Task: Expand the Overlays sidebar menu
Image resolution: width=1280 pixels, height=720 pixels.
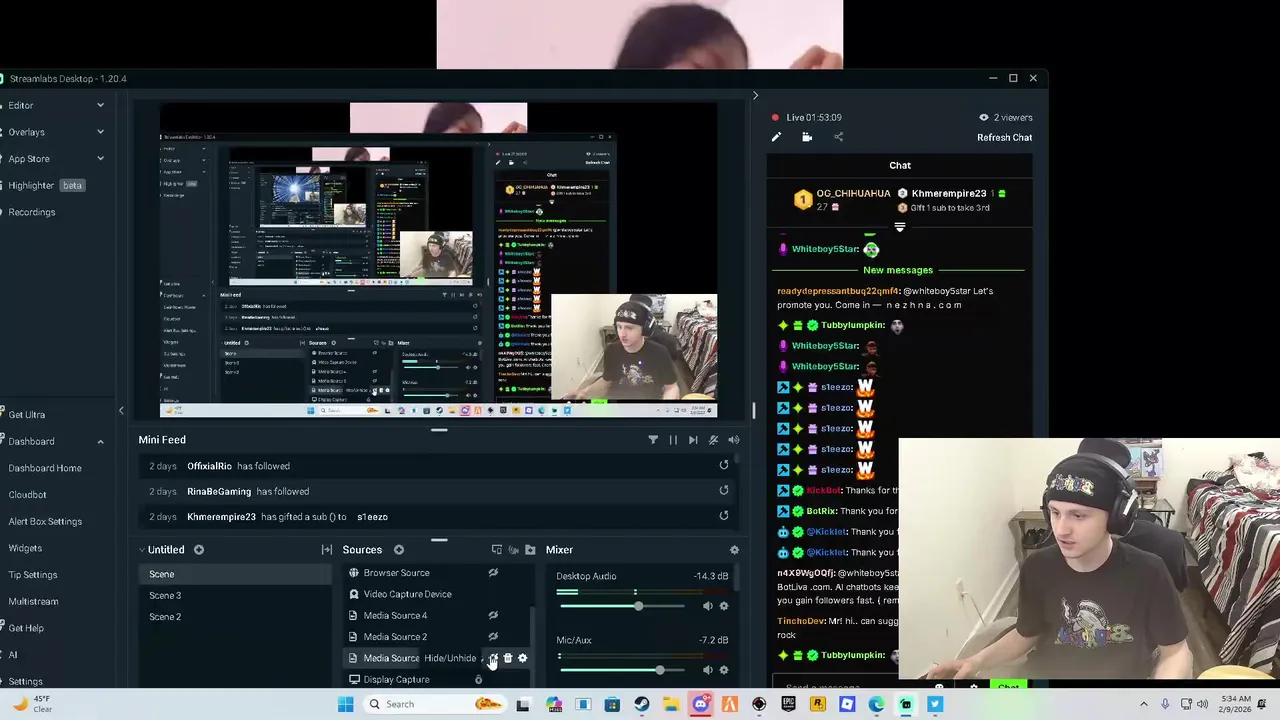Action: point(100,132)
